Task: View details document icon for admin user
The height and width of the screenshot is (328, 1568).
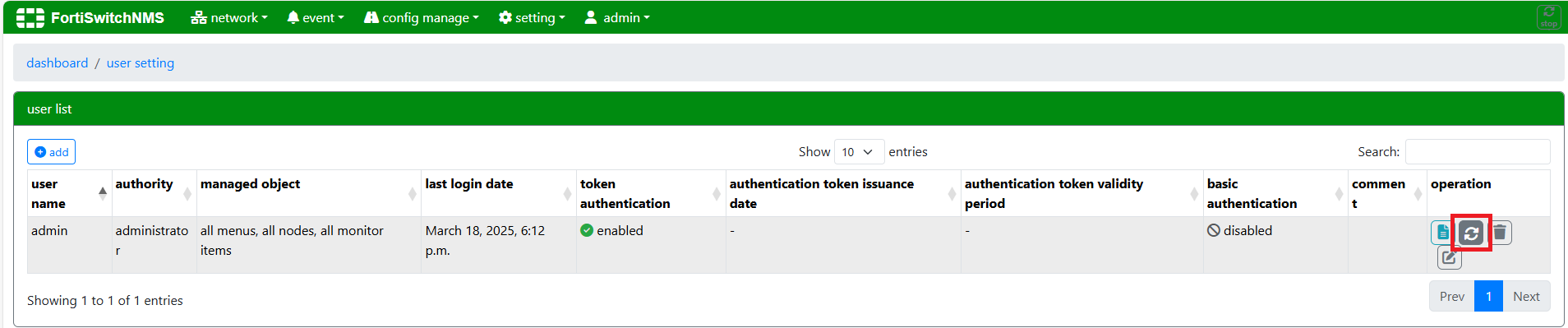Action: point(1442,233)
